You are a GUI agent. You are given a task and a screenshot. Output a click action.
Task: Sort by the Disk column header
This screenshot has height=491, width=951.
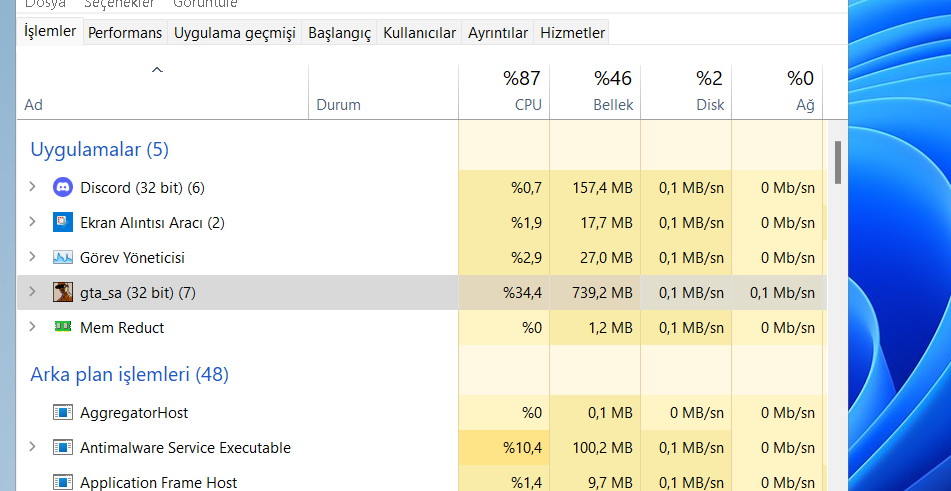point(686,91)
